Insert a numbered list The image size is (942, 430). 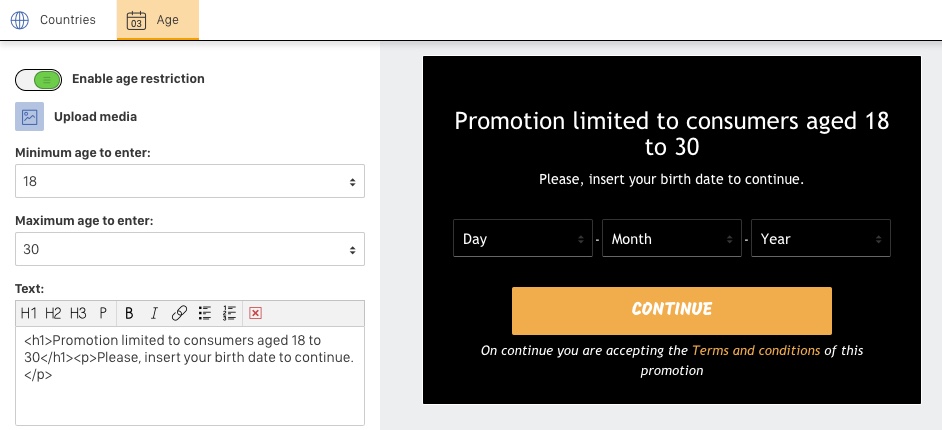(x=229, y=313)
